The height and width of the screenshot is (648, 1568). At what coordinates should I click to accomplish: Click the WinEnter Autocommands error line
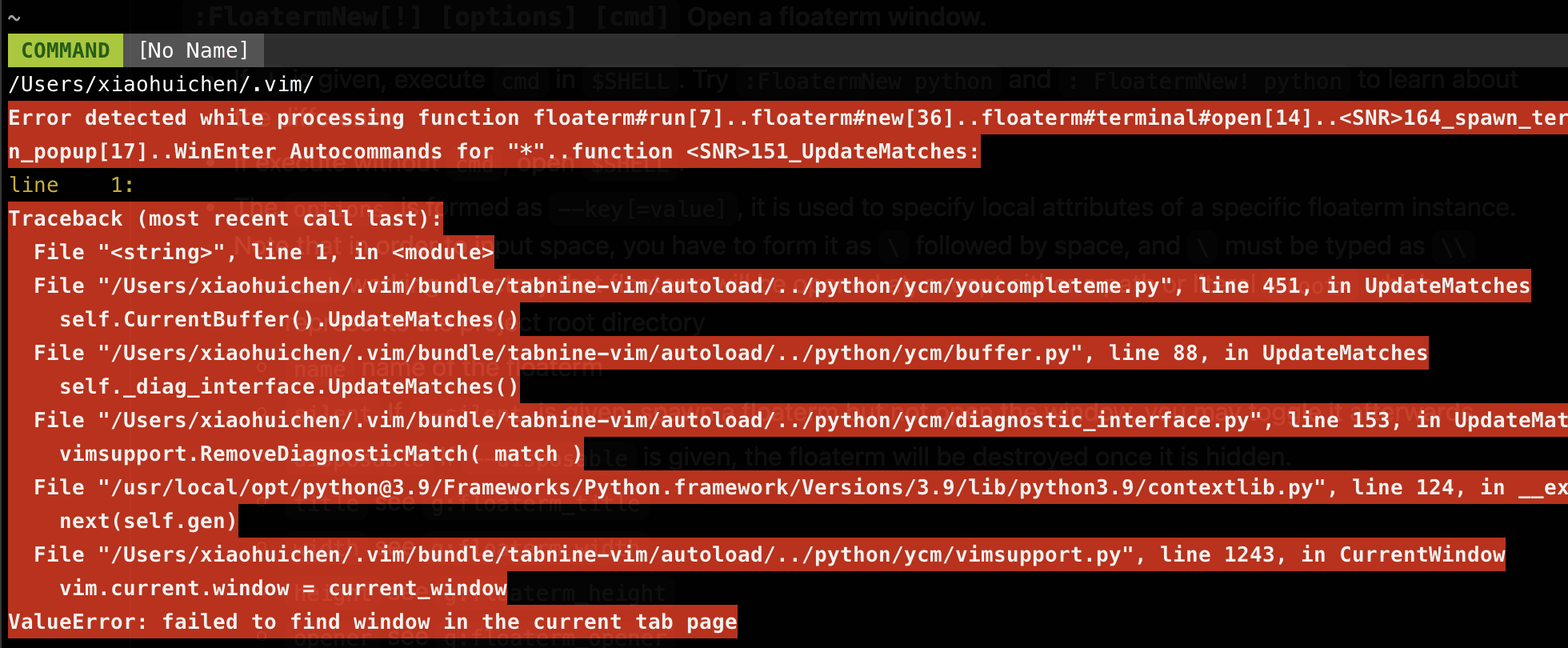tap(494, 151)
